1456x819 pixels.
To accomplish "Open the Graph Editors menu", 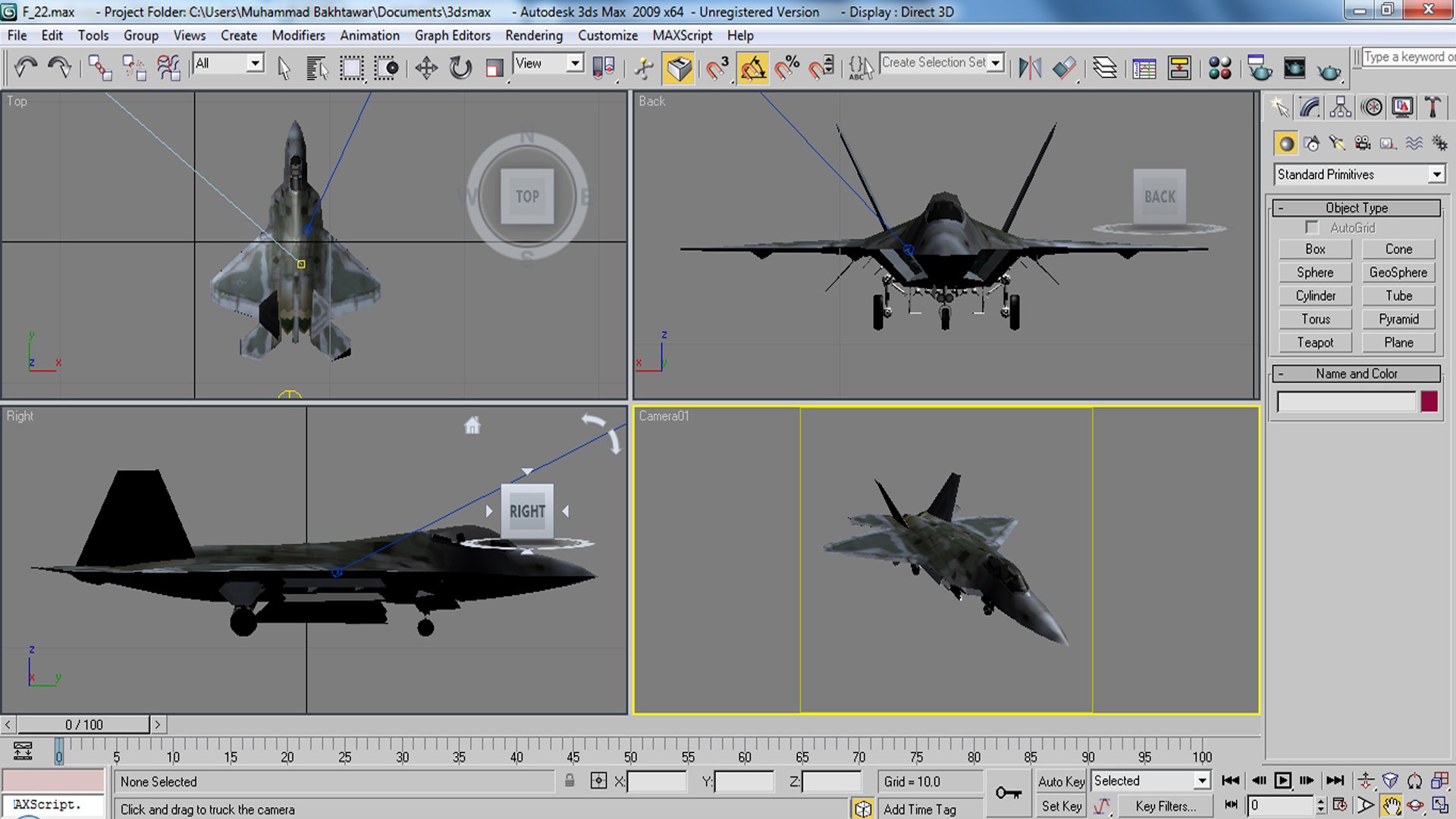I will point(452,36).
